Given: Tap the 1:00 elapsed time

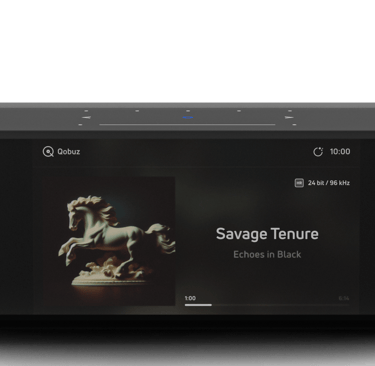Looking at the screenshot, I should click(x=190, y=298).
